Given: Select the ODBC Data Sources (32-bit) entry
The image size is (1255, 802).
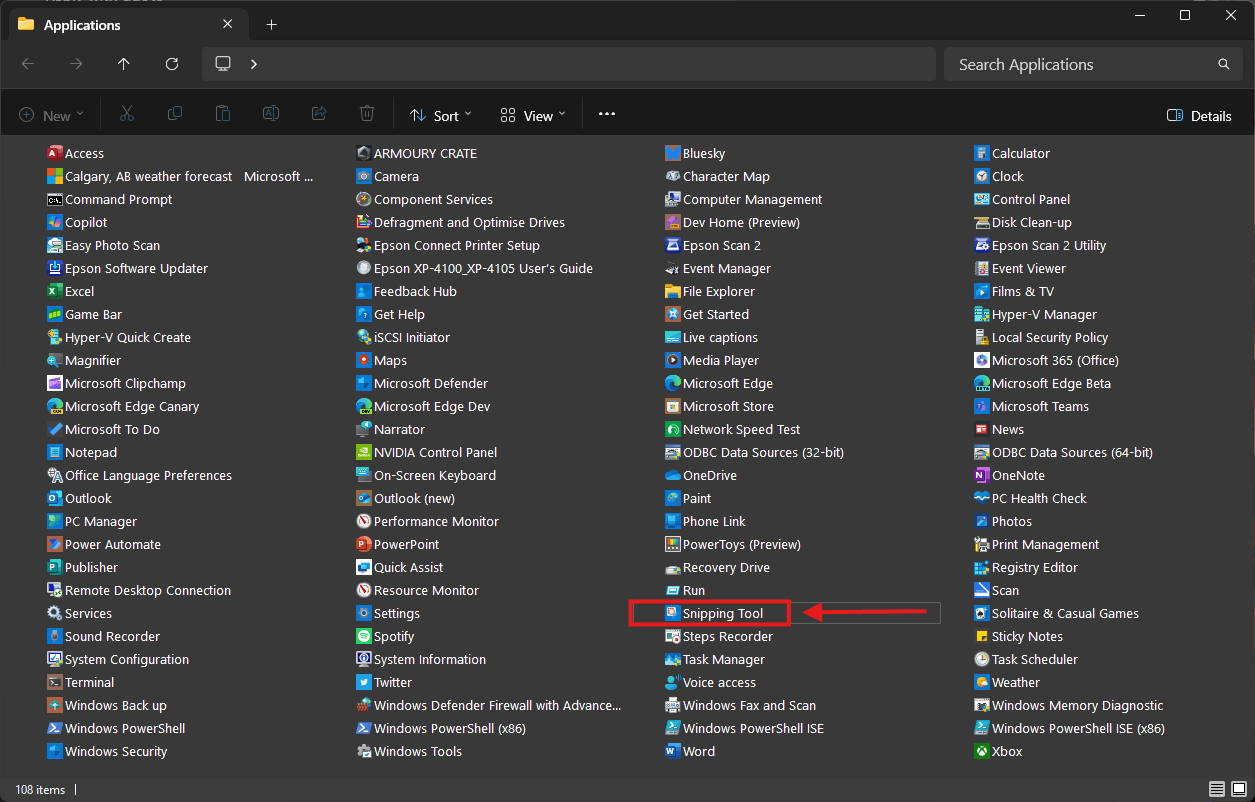Looking at the screenshot, I should pos(755,452).
